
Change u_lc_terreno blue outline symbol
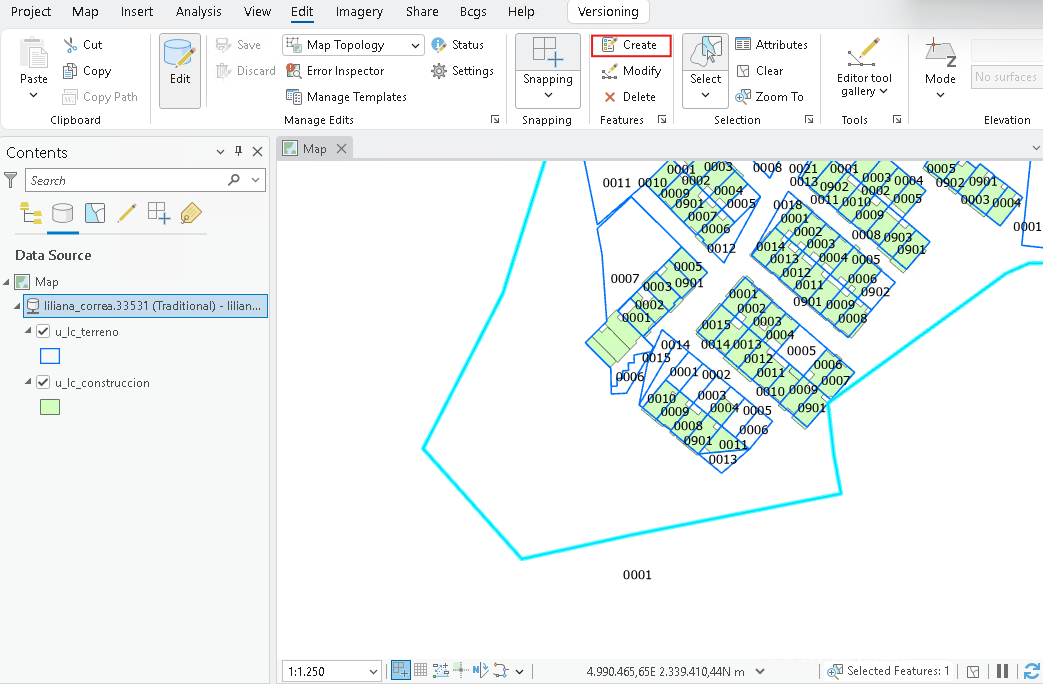pyautogui.click(x=50, y=356)
